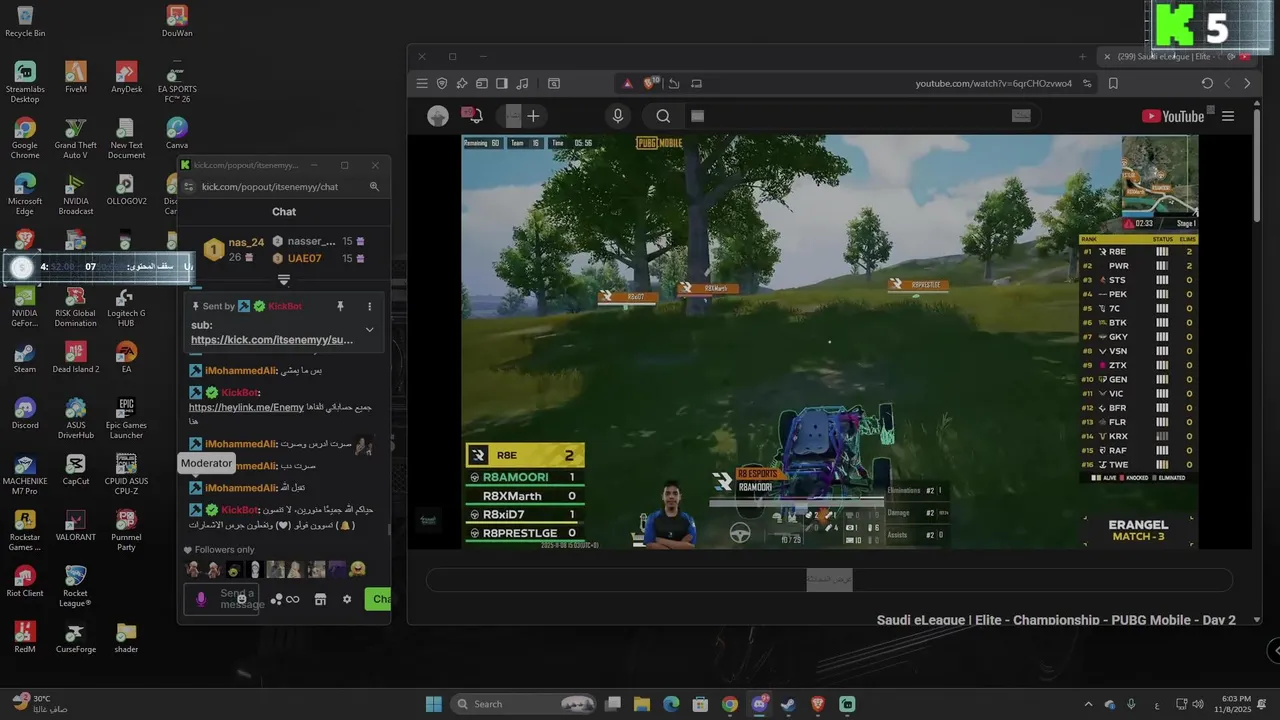Viewport: 1280px width, 720px height.
Task: Open the Kick chat emote picker
Action: click(x=242, y=599)
